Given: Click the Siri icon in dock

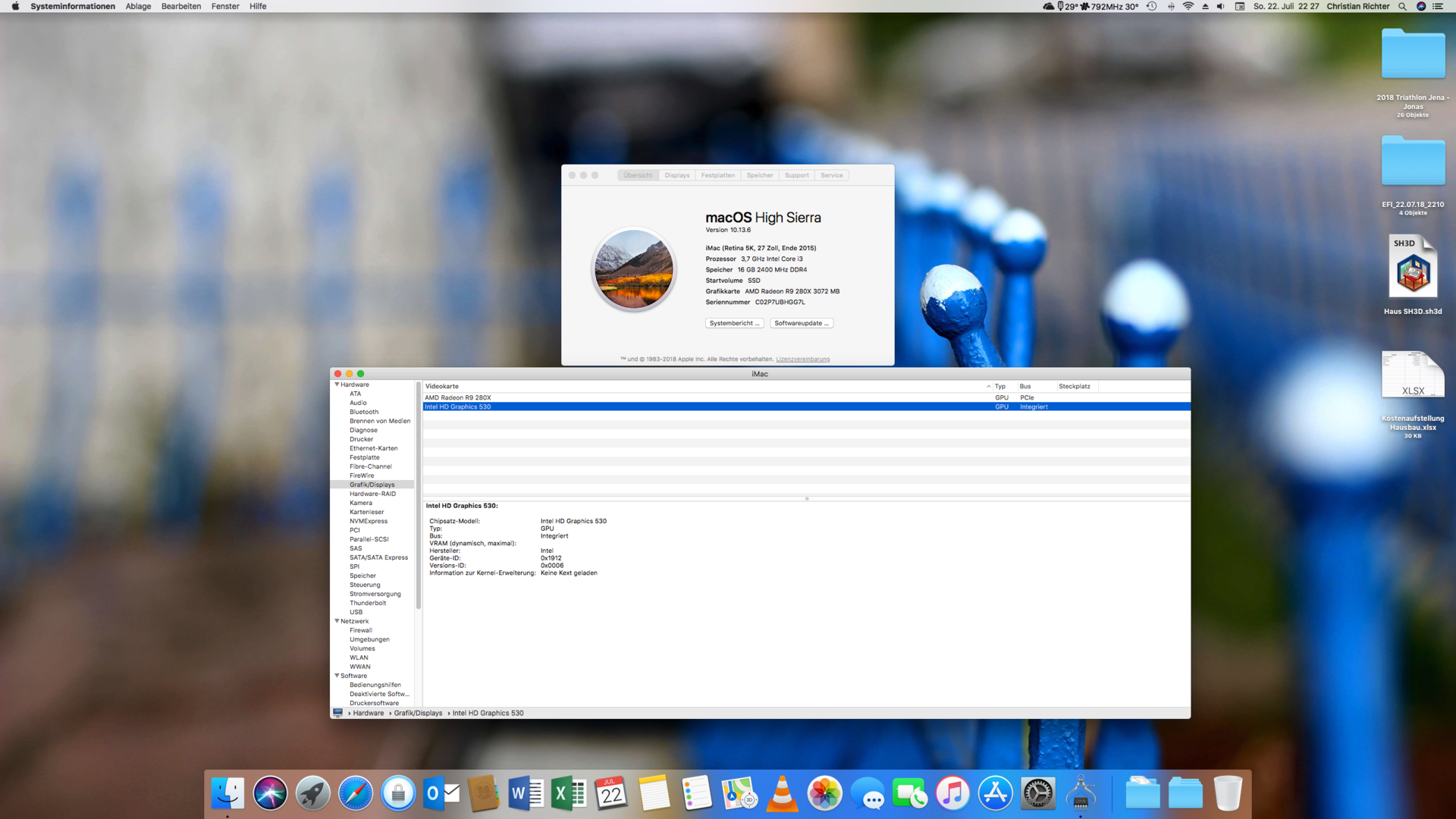Looking at the screenshot, I should (x=270, y=794).
